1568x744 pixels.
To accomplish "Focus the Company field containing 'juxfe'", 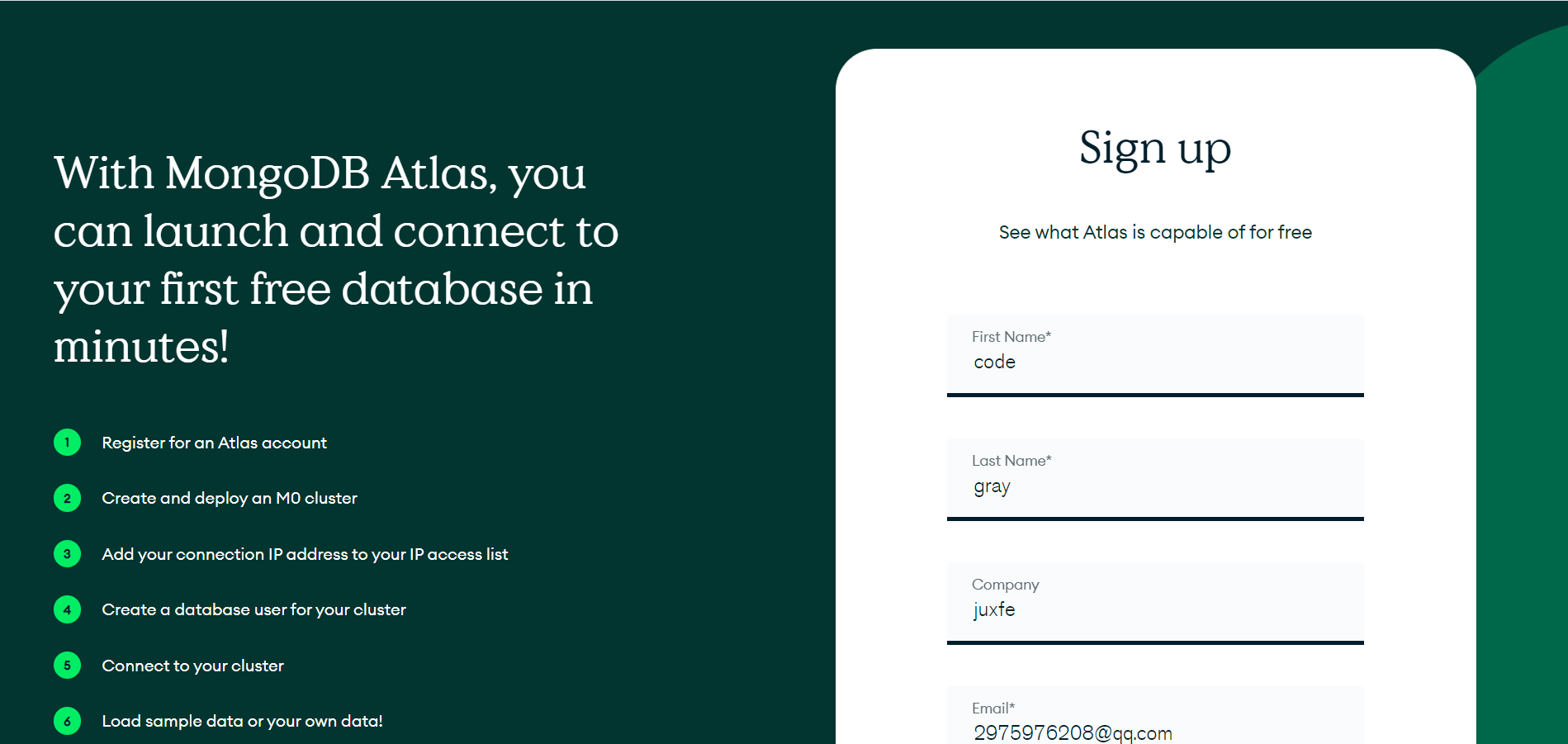I will (x=1154, y=610).
